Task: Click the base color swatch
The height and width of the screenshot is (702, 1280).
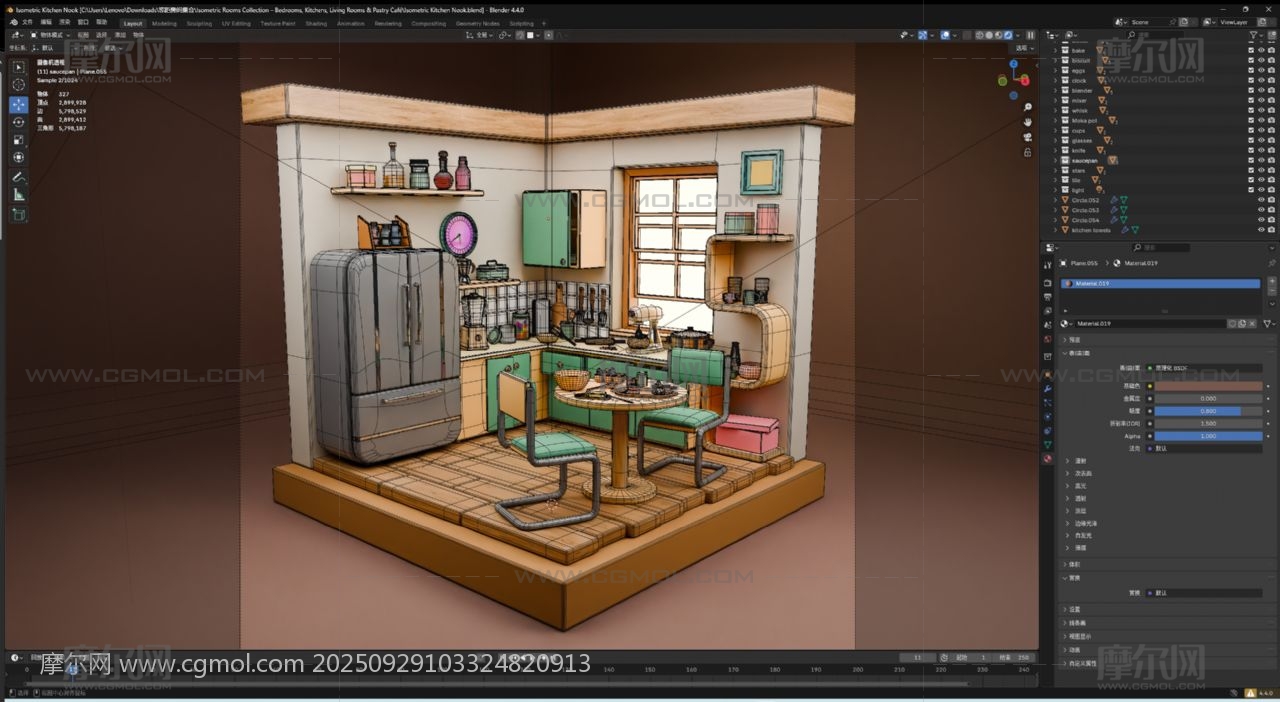Action: (x=1208, y=386)
